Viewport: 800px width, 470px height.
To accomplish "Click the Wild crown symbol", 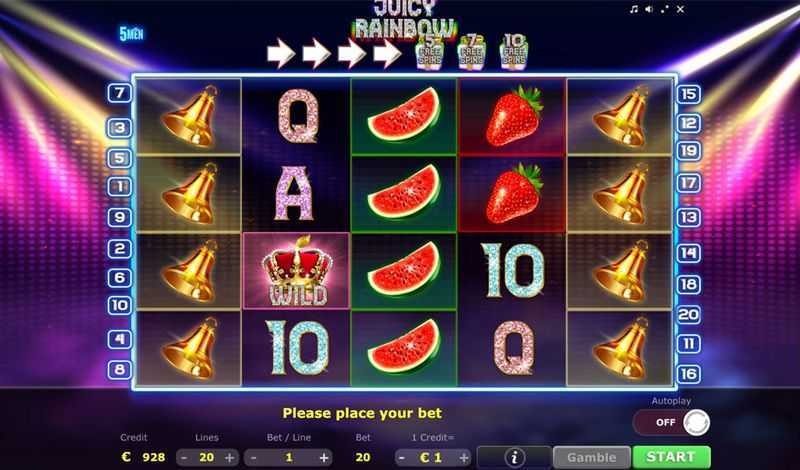I will point(297,271).
